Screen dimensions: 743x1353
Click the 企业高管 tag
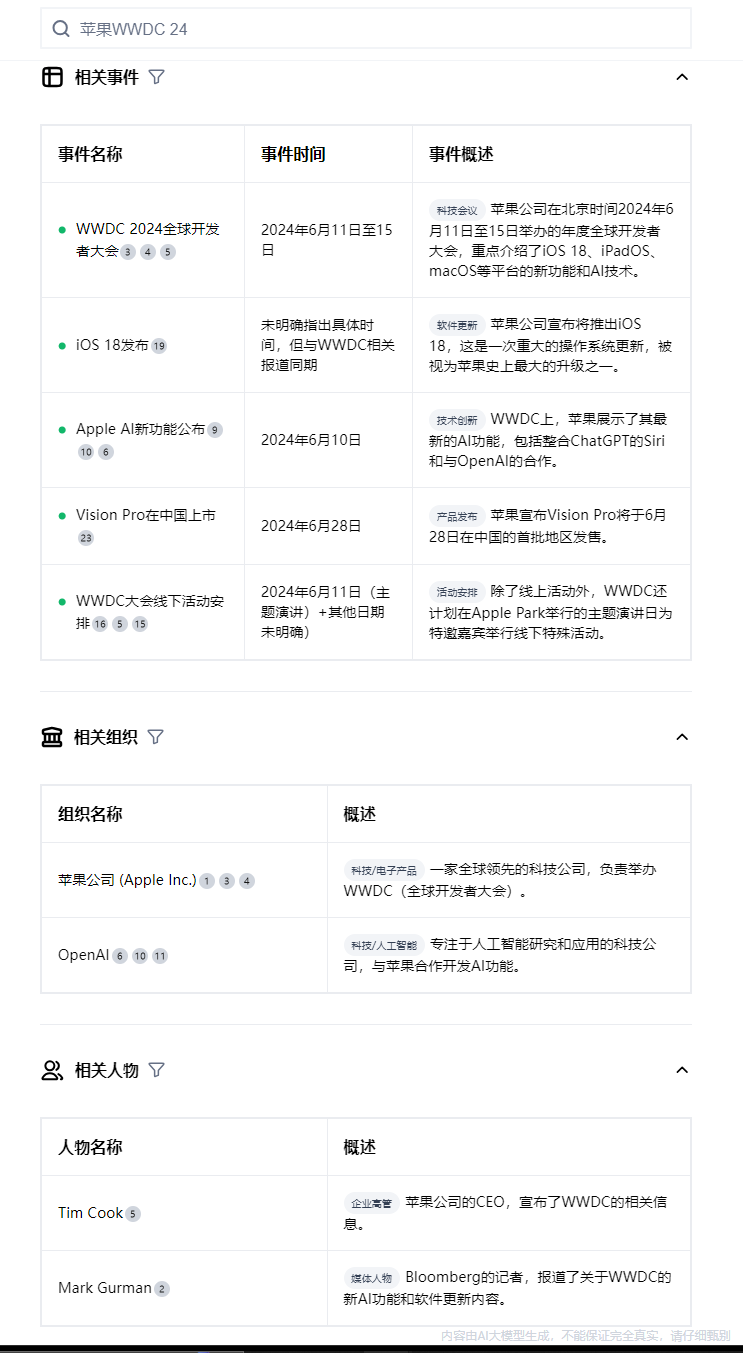(x=372, y=1203)
